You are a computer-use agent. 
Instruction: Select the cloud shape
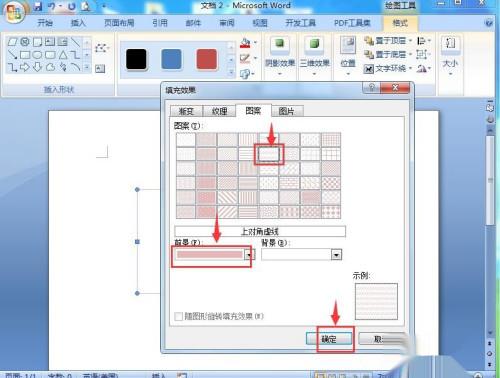coord(50,67)
